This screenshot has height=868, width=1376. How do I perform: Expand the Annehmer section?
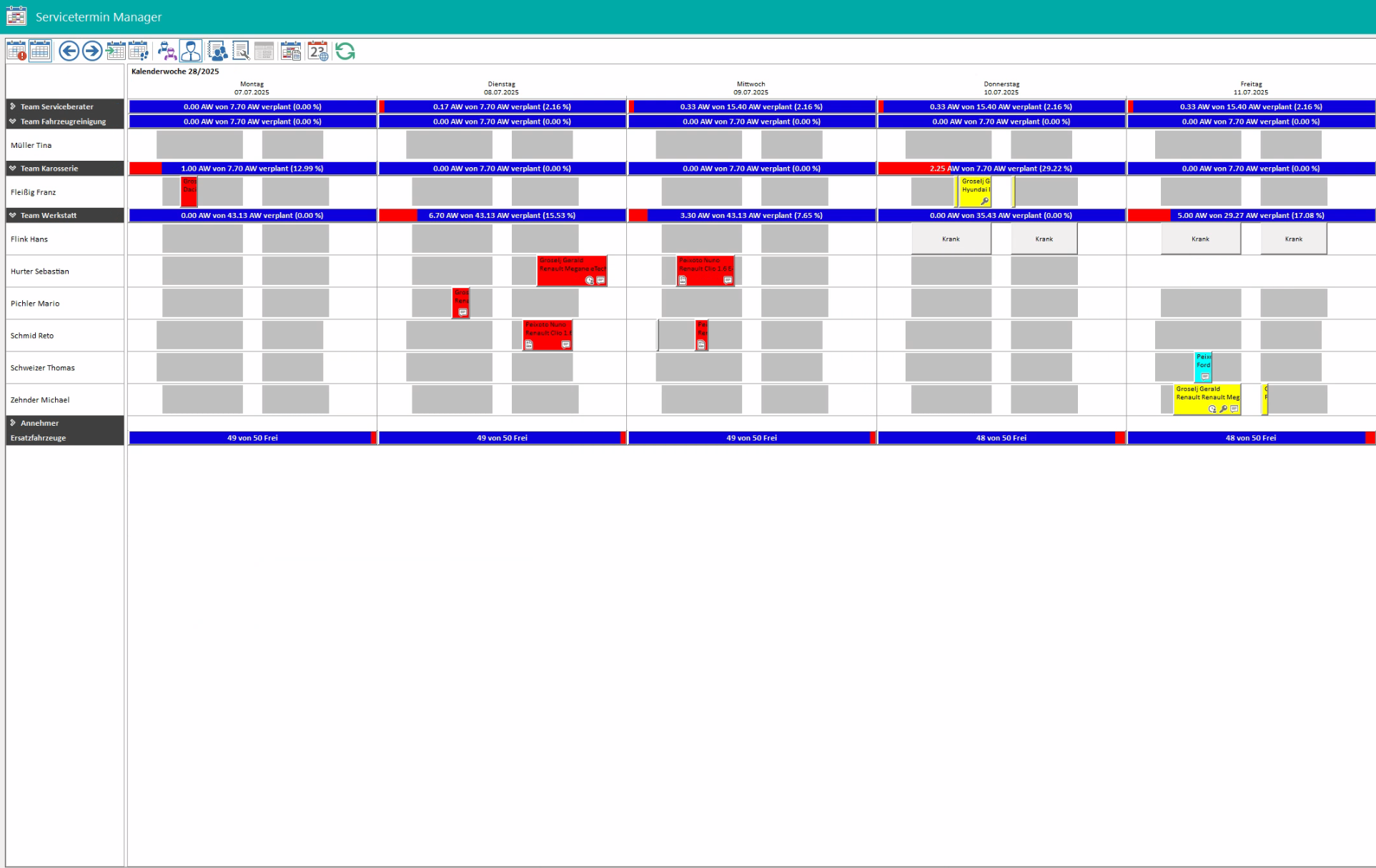[13, 423]
